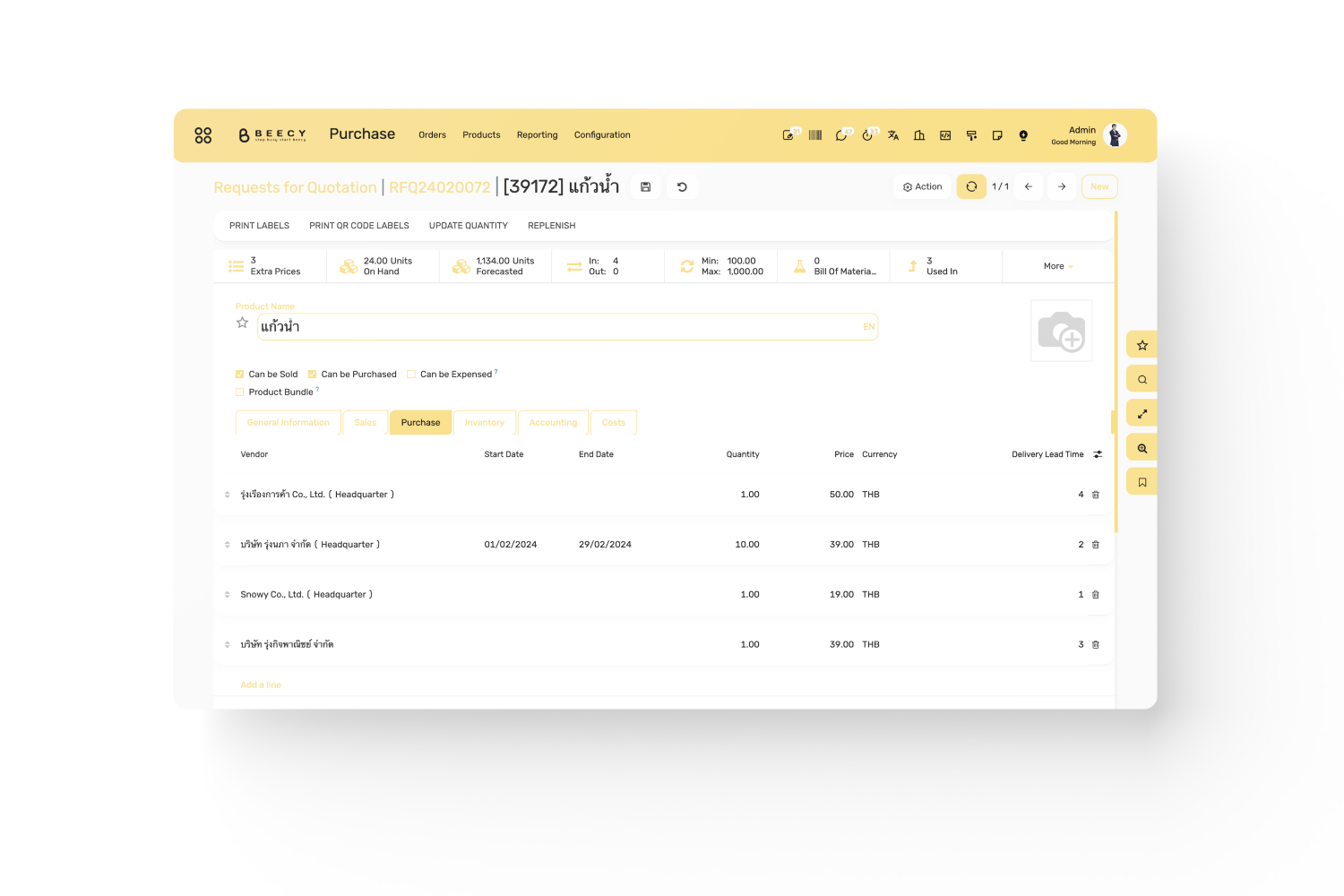1344x896 pixels.
Task: Open the 3 Extra Prices stat button
Action: click(270, 266)
